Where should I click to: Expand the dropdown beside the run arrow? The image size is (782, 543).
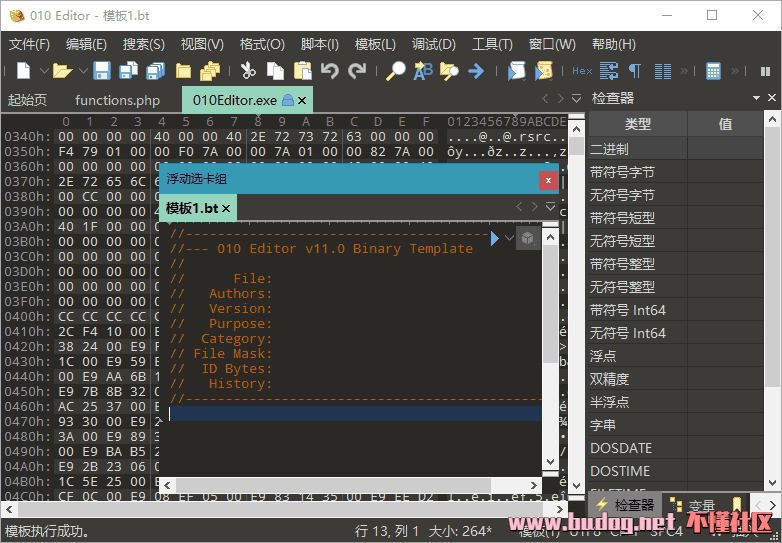tap(509, 237)
